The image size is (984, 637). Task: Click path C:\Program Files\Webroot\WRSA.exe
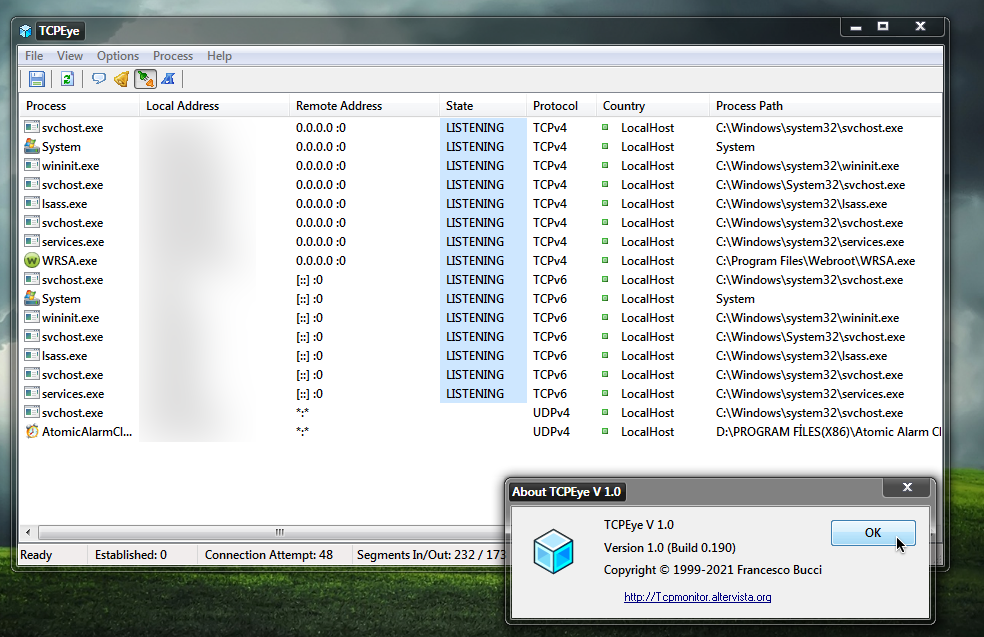(815, 260)
